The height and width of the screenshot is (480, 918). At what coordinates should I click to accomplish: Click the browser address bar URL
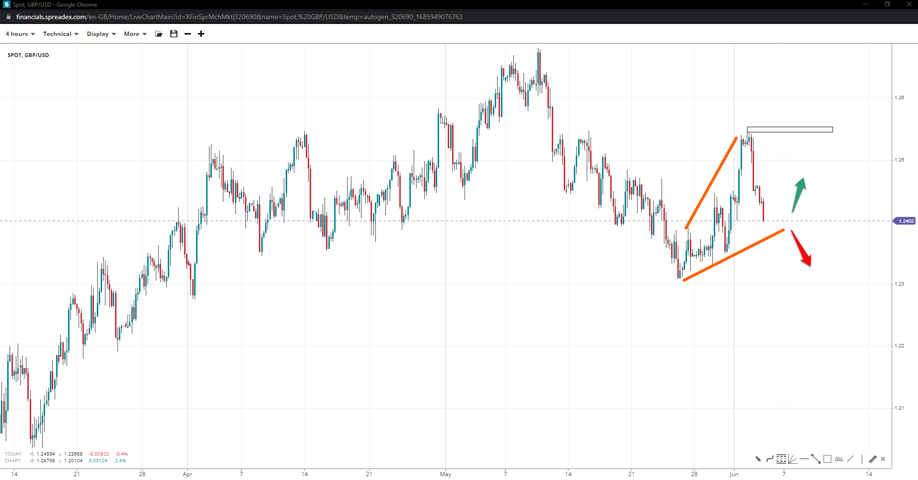pyautogui.click(x=240, y=17)
